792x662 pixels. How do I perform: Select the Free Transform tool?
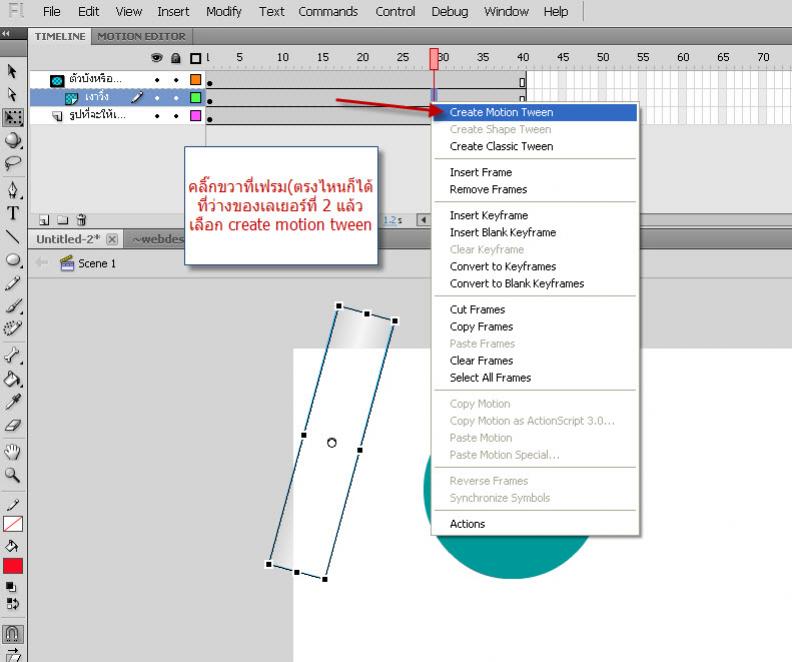point(13,117)
